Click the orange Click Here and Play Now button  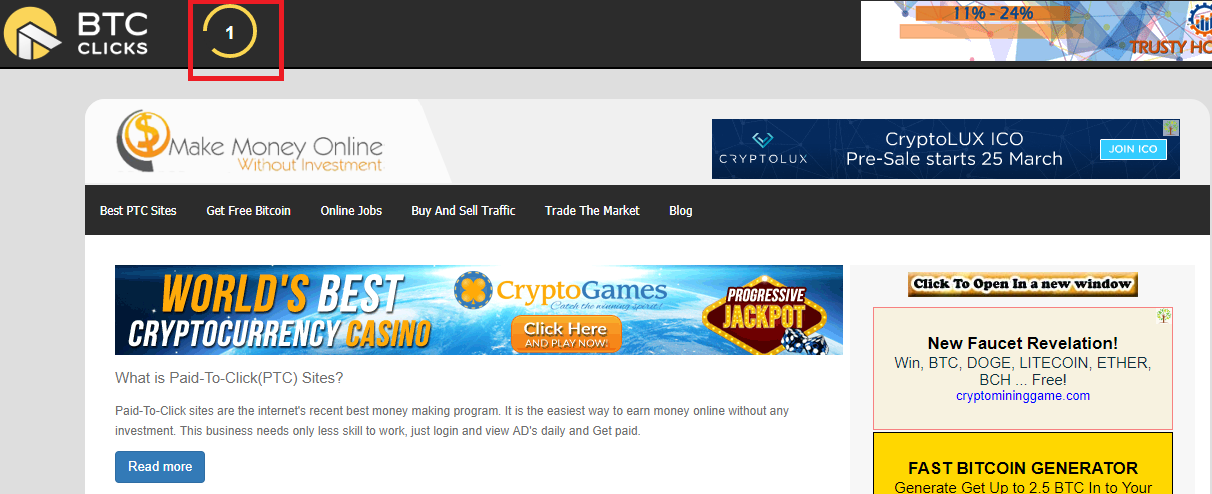pyautogui.click(x=566, y=335)
